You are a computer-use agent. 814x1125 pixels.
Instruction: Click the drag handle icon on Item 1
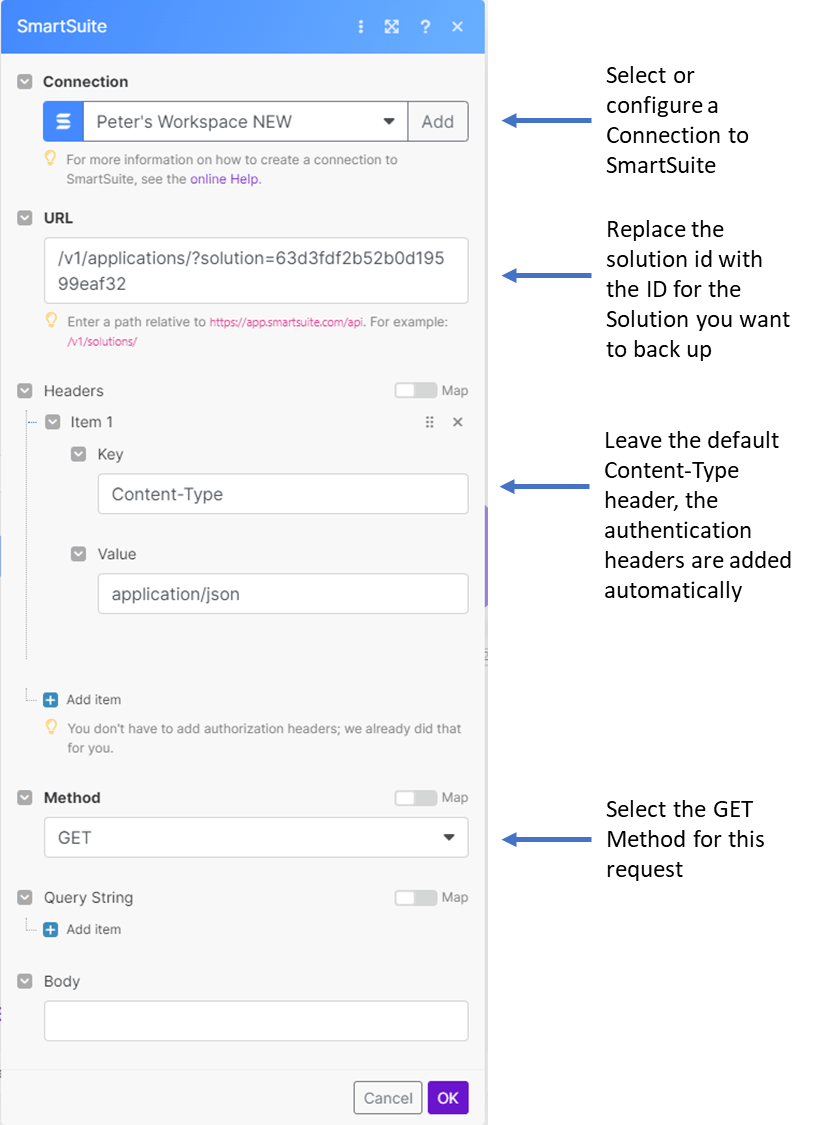click(430, 422)
